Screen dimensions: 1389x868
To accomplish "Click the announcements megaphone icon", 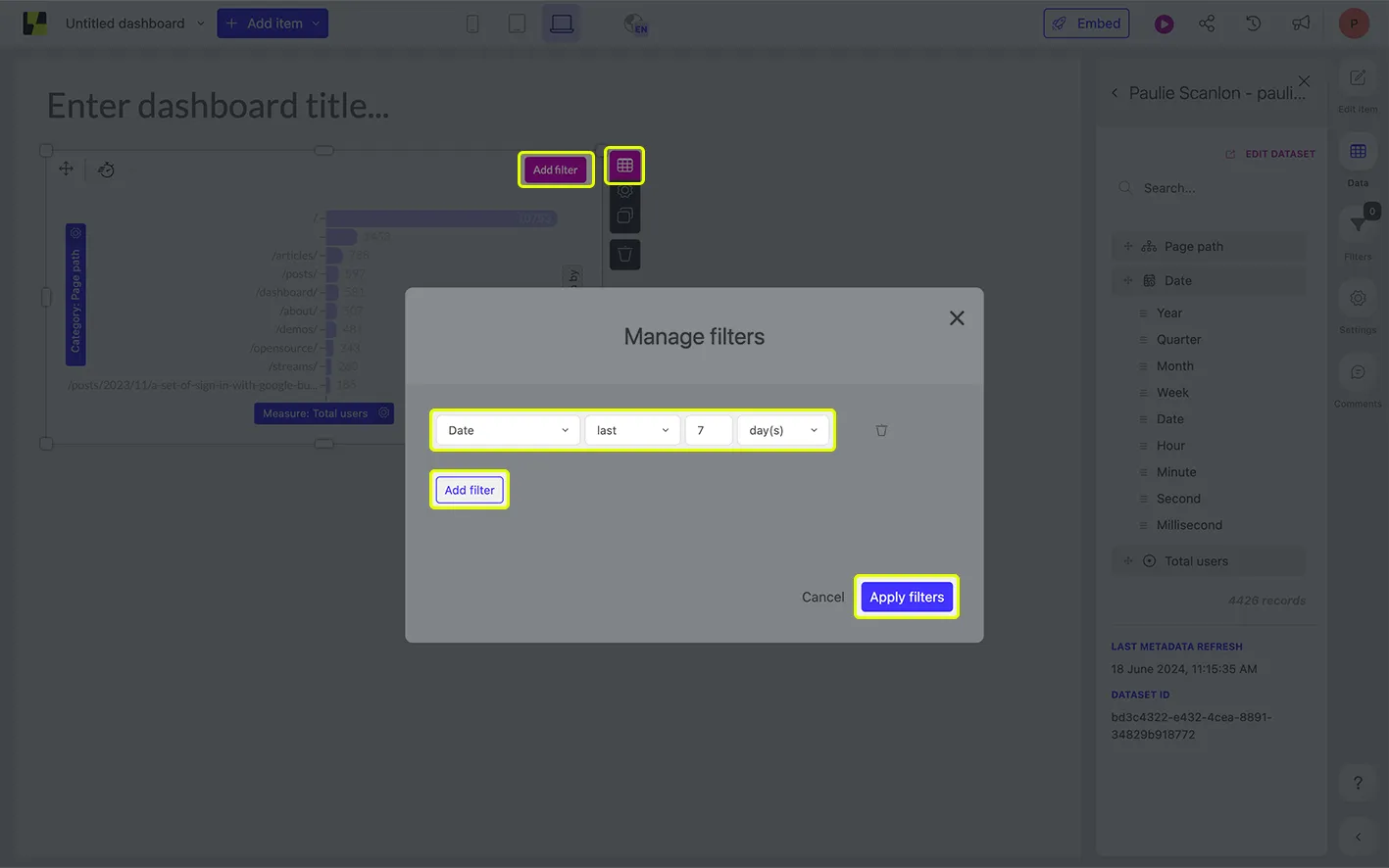I will [1301, 24].
